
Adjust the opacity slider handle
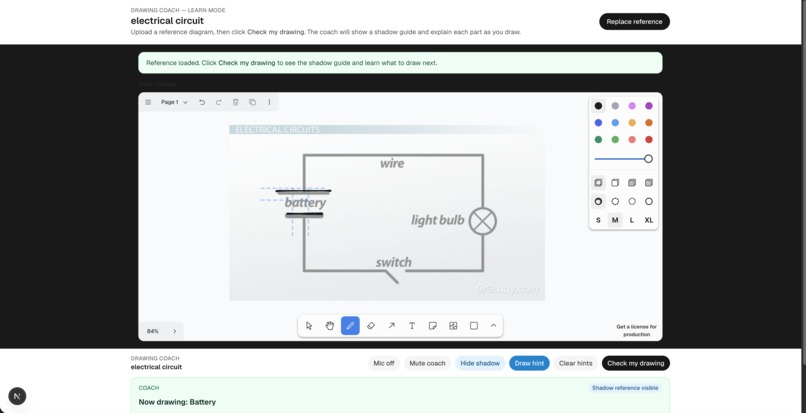(x=648, y=159)
